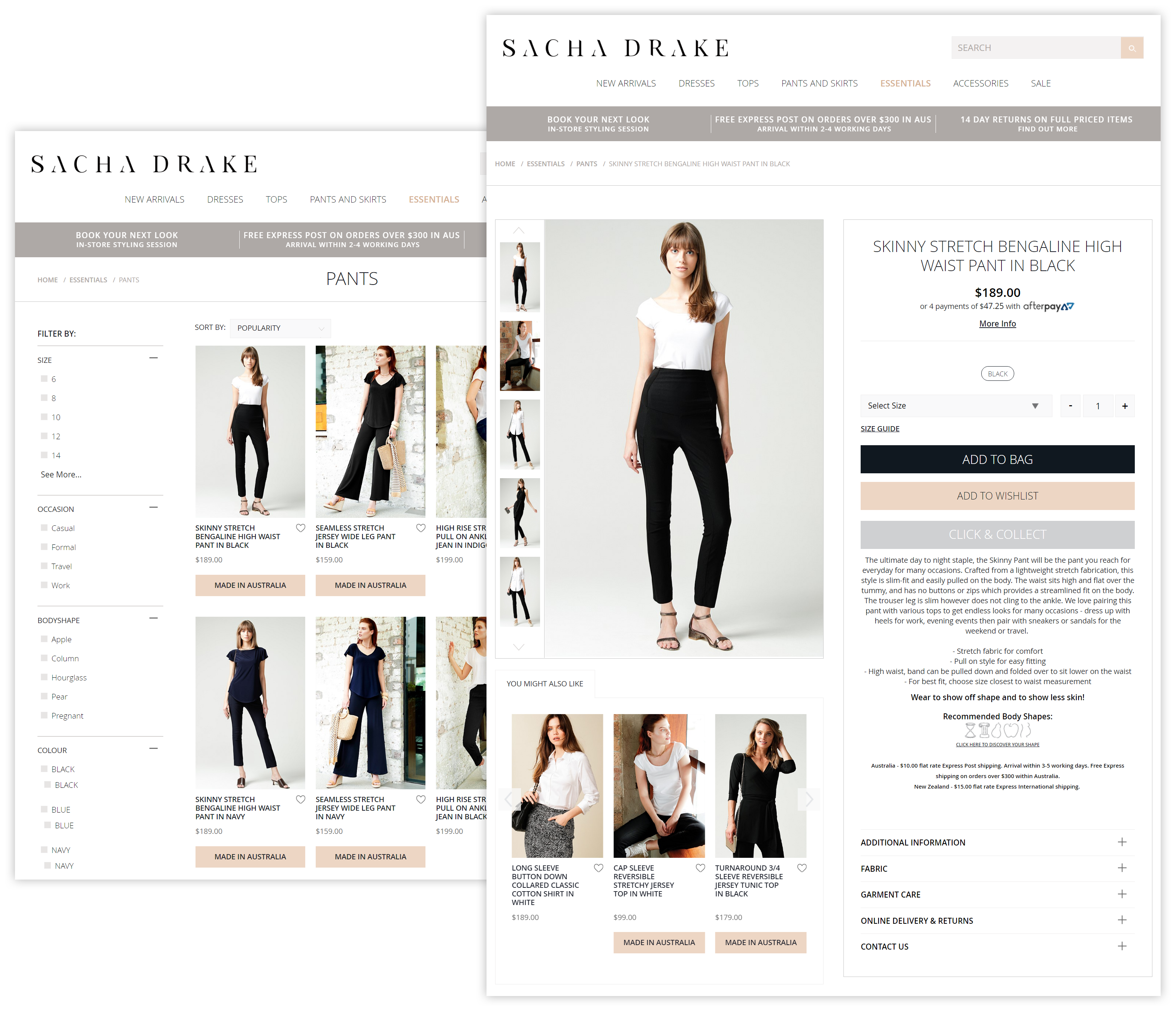Screen dimensions: 1176x1011
Task: Expand Additional Information section
Action: coord(998,842)
